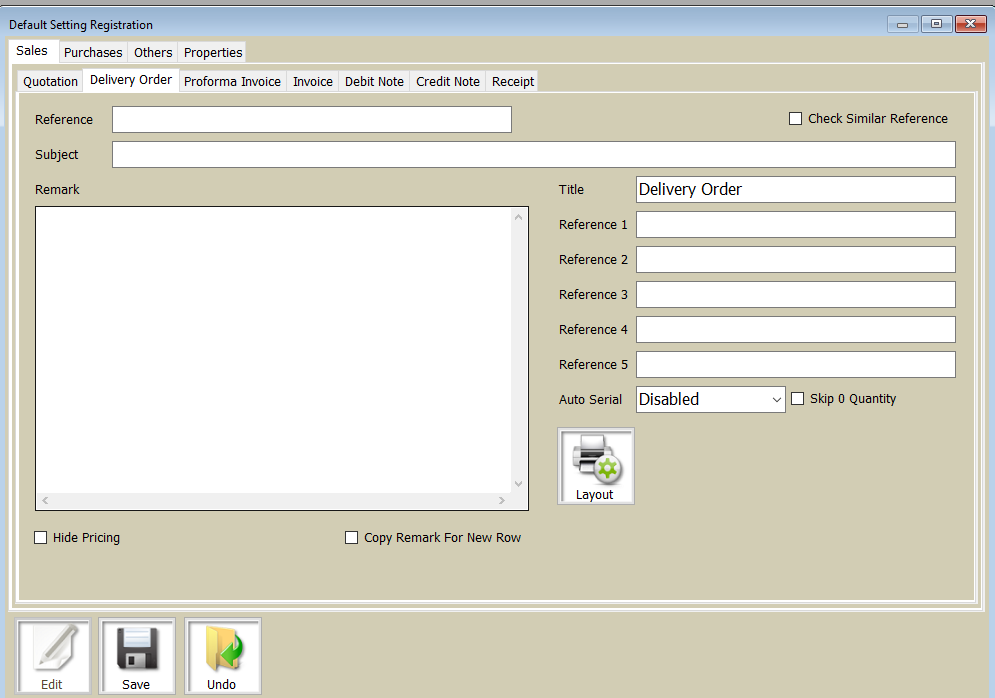Screen dimensions: 995x698
Task: Click the Reference 5 input field
Action: pyautogui.click(x=796, y=364)
